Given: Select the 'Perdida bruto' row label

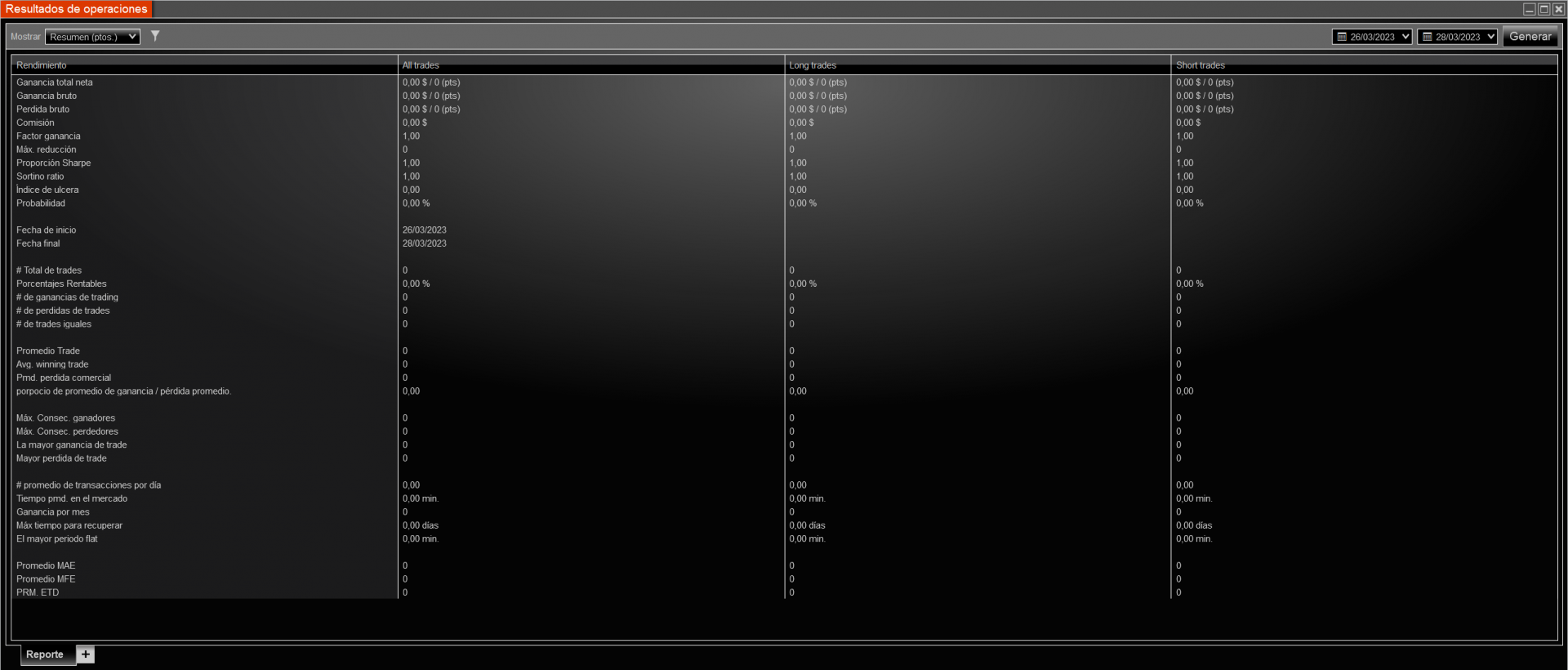Looking at the screenshot, I should pos(43,109).
